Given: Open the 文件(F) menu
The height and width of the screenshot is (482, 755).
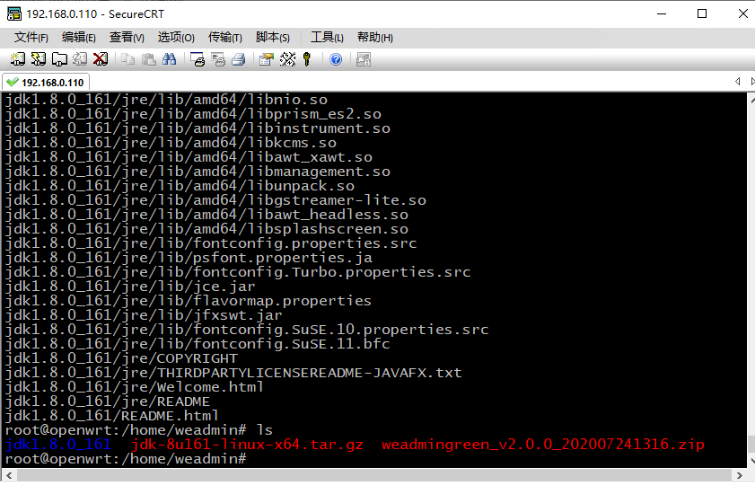Looking at the screenshot, I should click(x=31, y=37).
